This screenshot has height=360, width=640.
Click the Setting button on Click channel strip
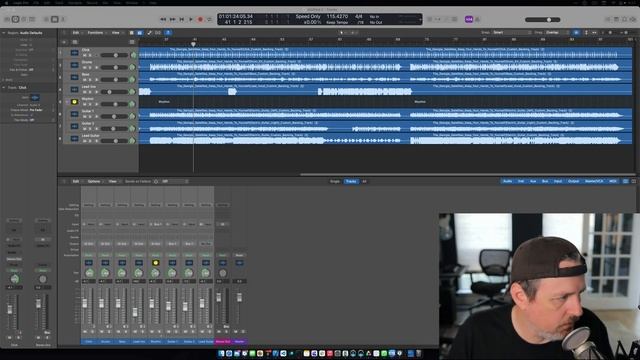tap(89, 205)
